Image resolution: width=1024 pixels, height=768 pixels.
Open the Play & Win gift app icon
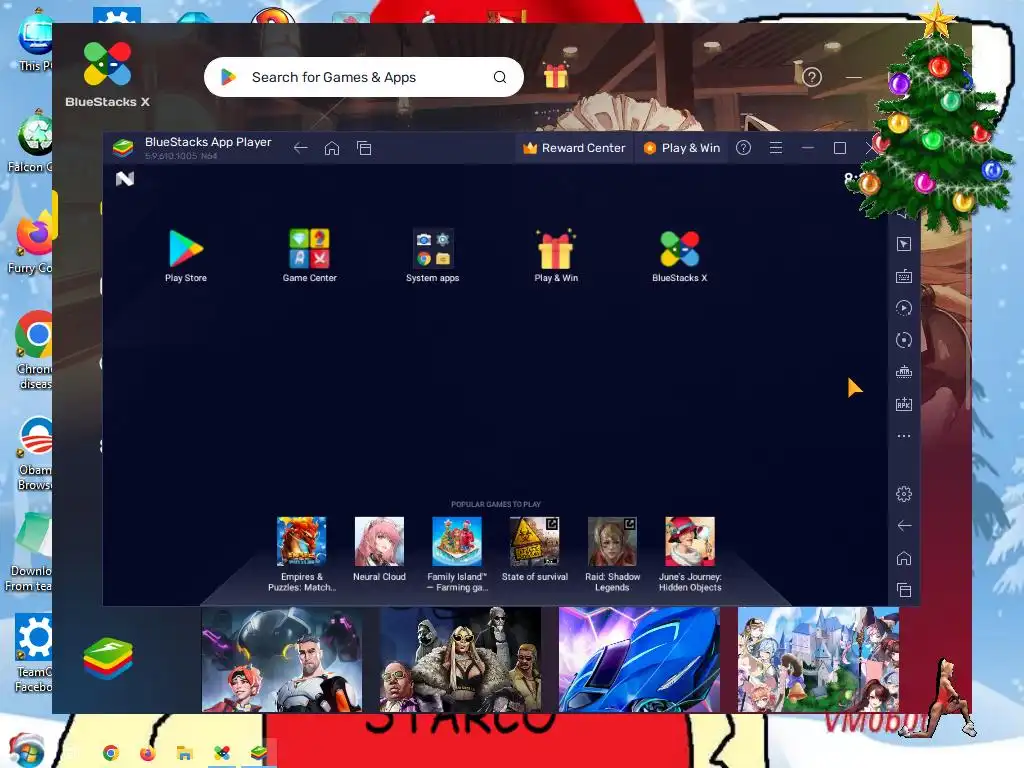coord(556,249)
